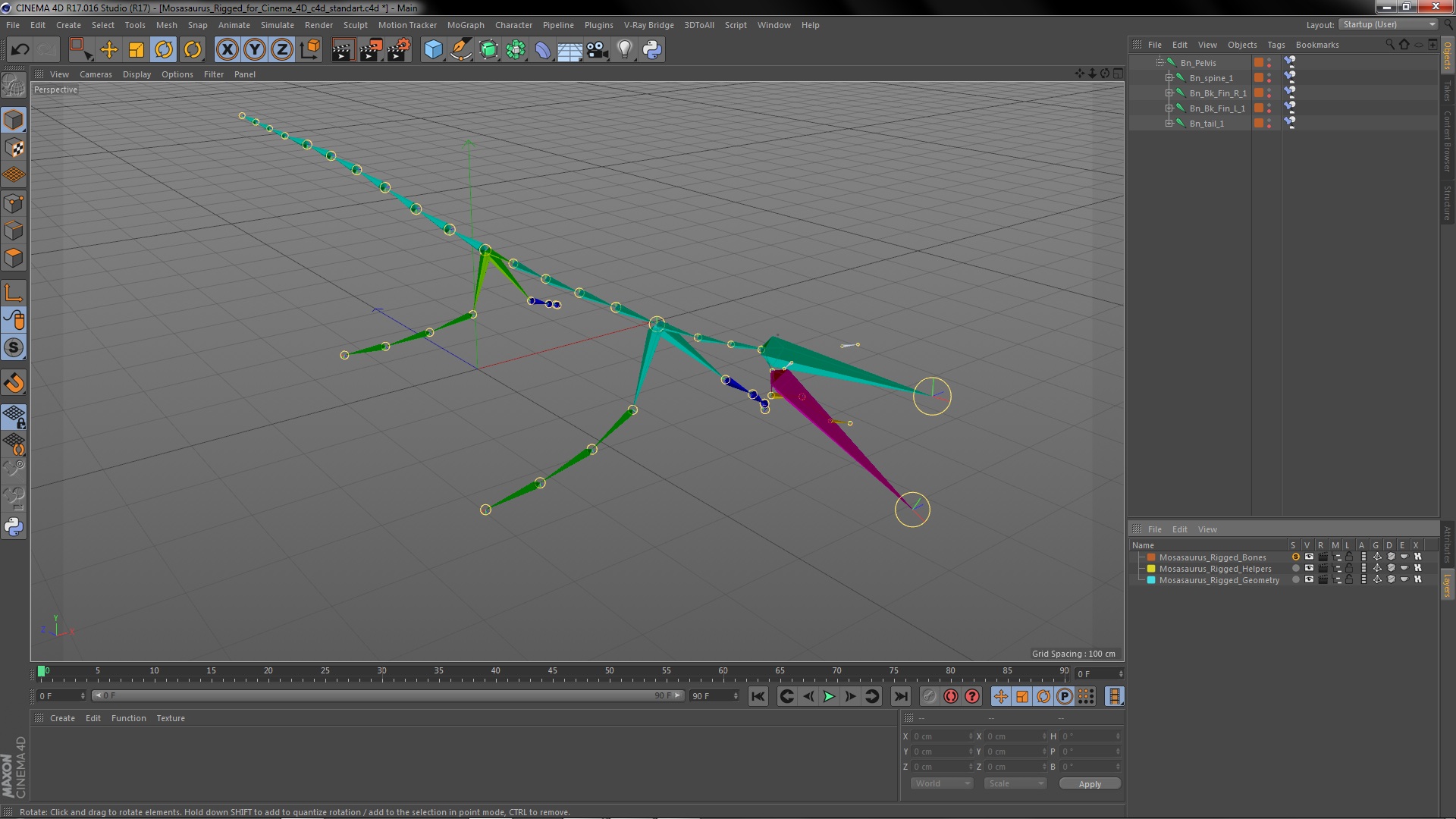
Task: Toggle lock on Mosasaurus_Rigged_Bones layer
Action: click(x=1349, y=557)
